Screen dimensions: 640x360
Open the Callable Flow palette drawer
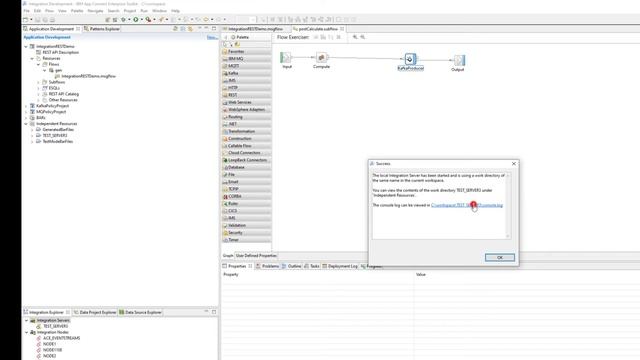(x=247, y=146)
